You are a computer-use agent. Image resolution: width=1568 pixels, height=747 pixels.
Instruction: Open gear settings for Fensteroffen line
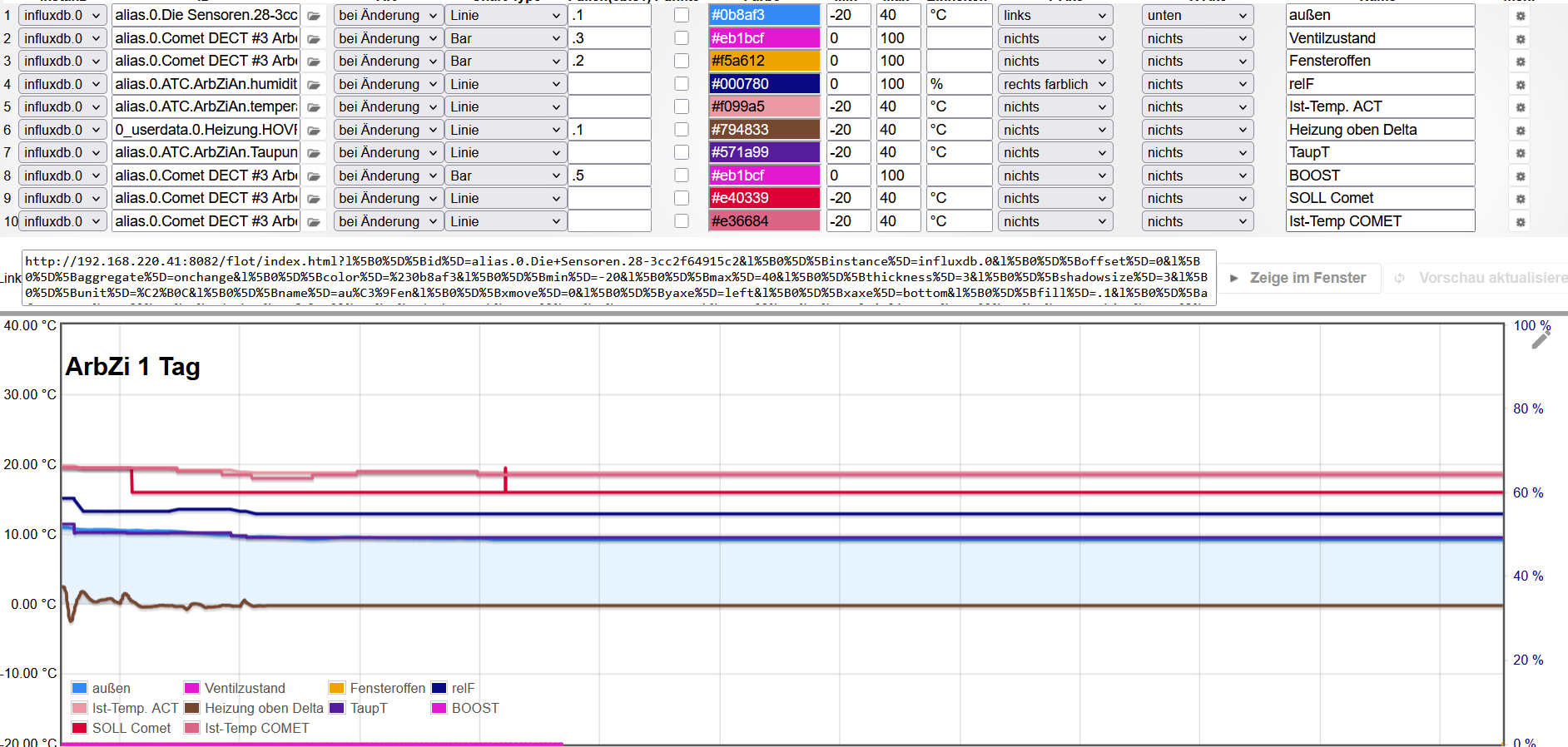click(1521, 62)
